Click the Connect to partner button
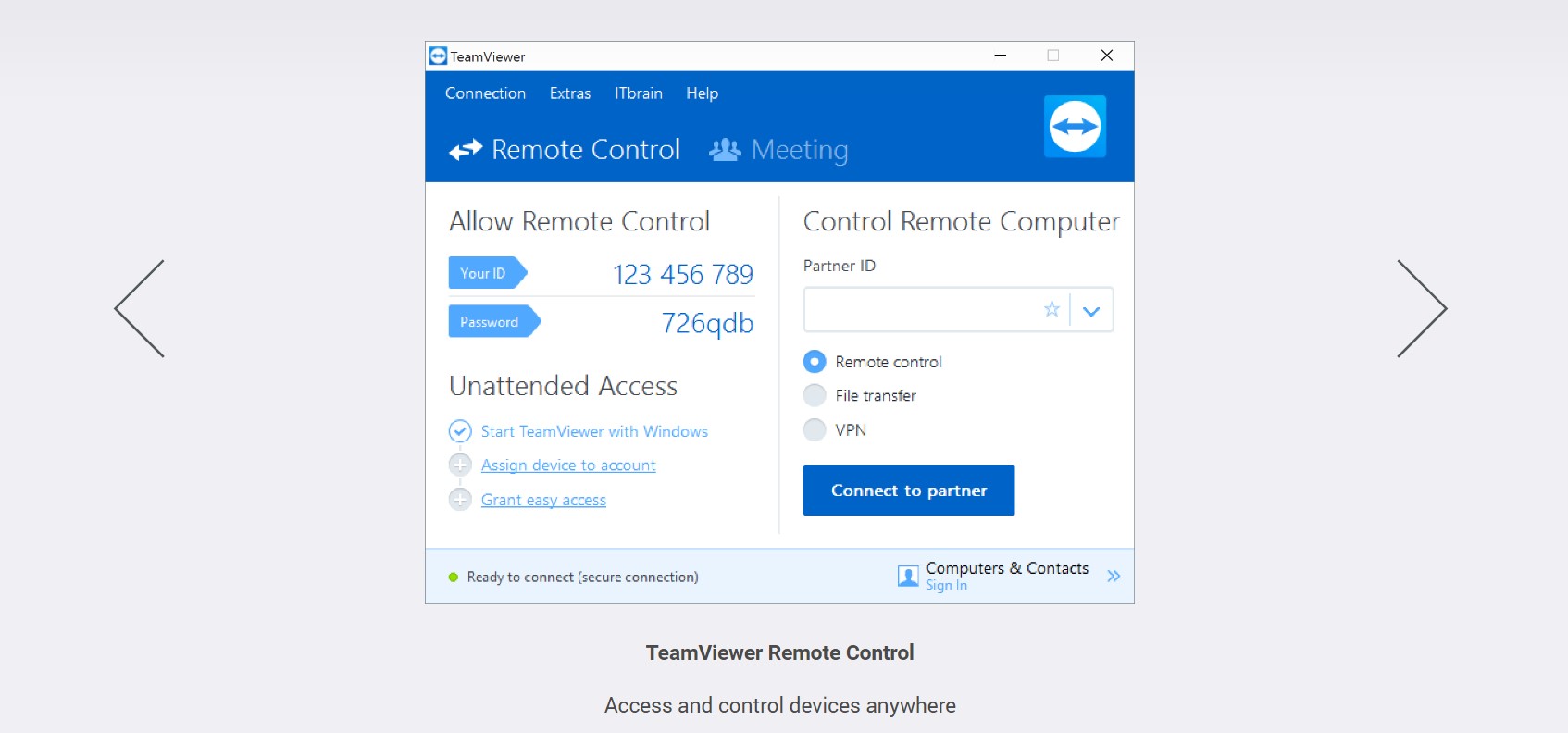 (909, 491)
